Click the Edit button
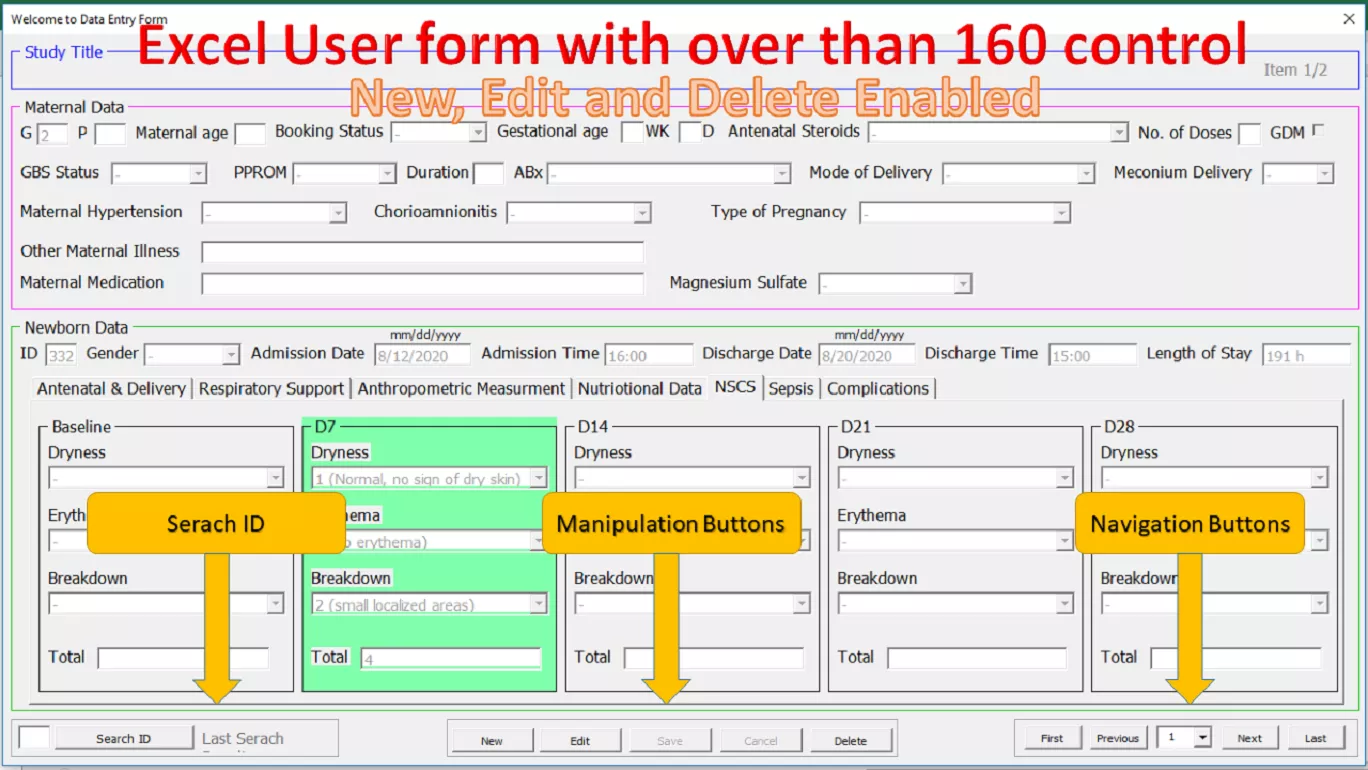This screenshot has height=770, width=1368. tap(580, 741)
